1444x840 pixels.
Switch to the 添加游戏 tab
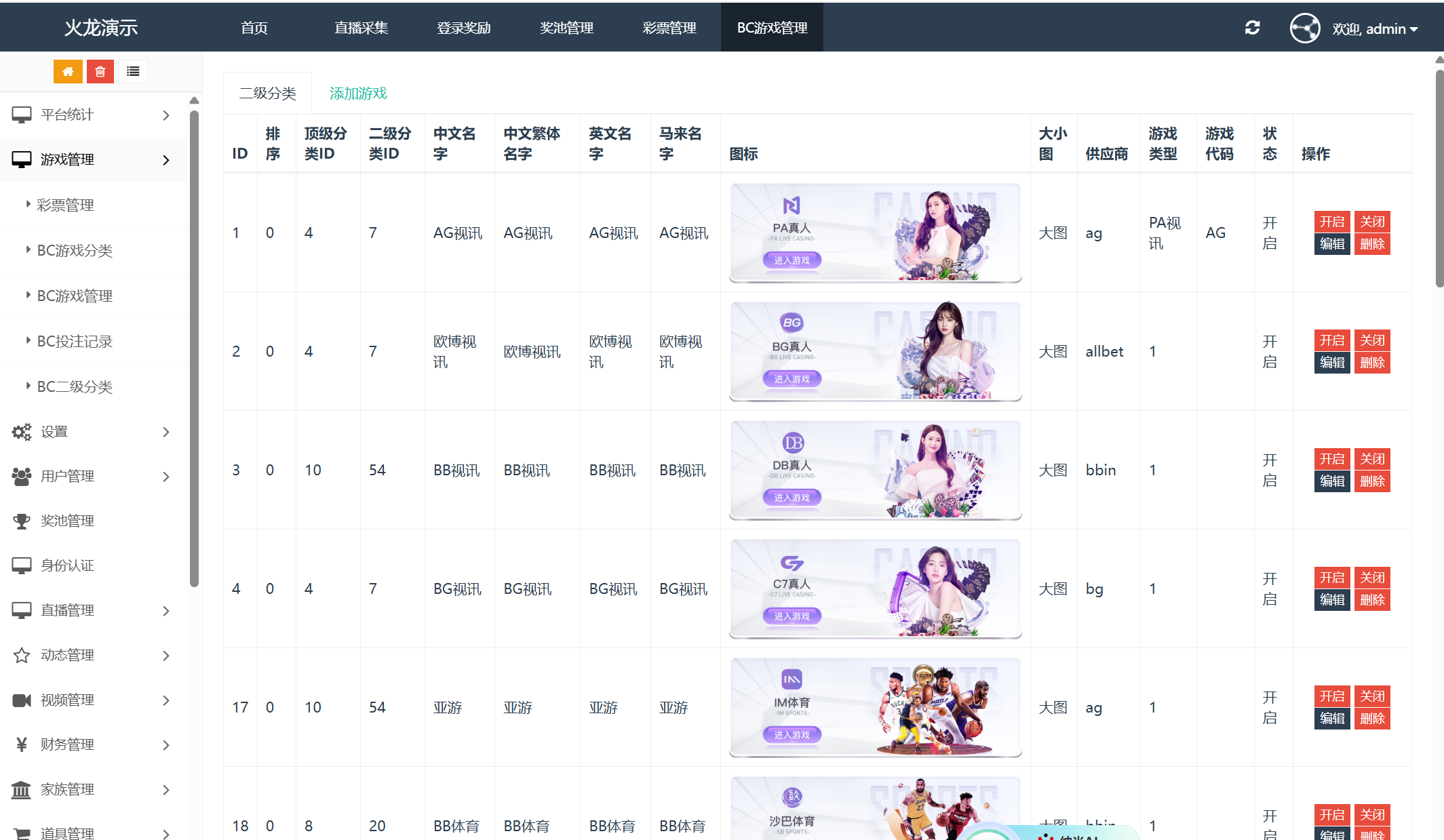point(358,93)
